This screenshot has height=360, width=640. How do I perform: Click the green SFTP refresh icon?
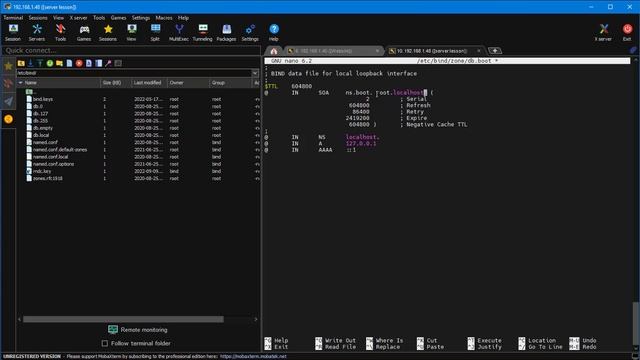pyautogui.click(x=50, y=63)
